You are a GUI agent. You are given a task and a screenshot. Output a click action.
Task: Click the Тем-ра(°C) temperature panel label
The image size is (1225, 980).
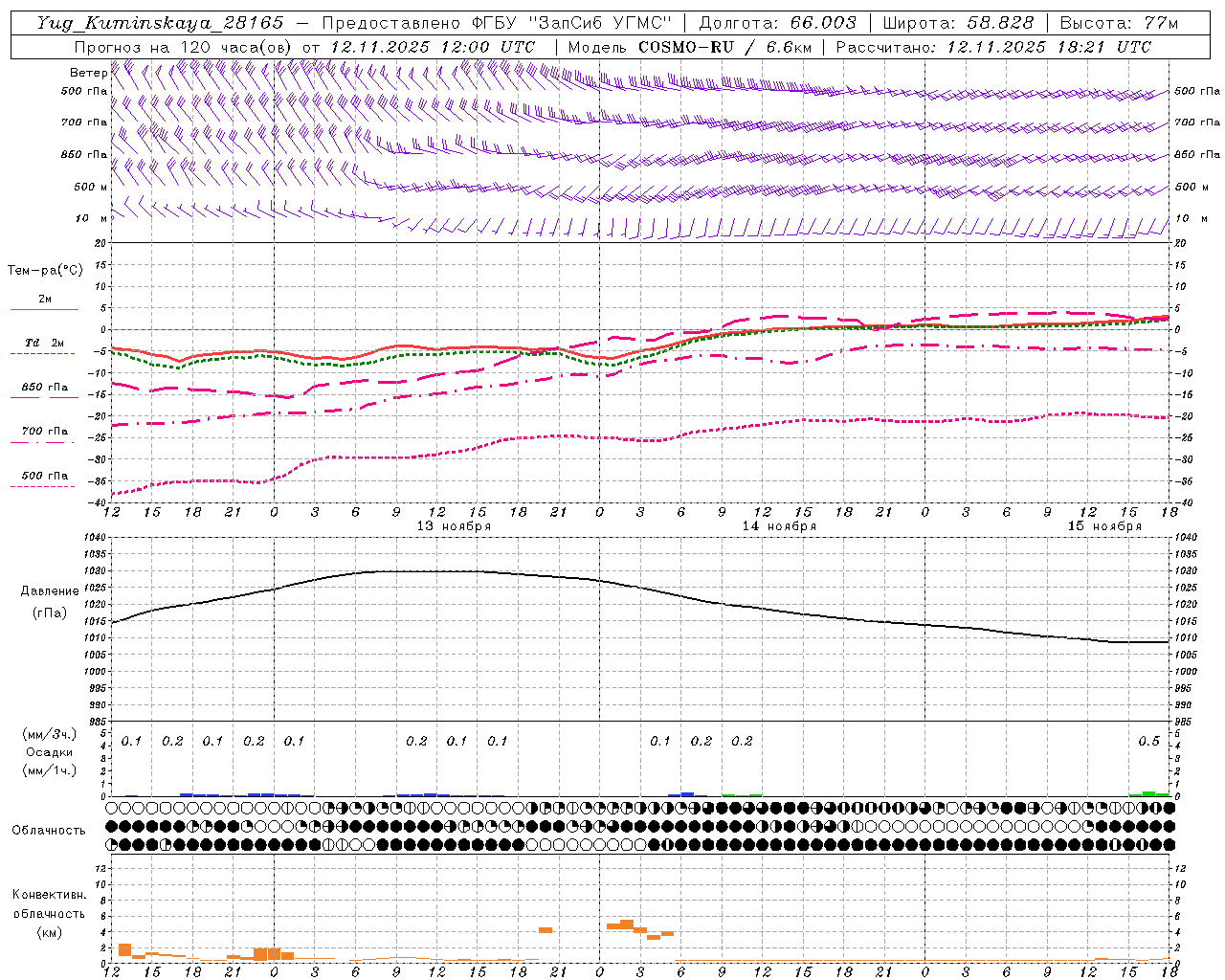click(x=45, y=271)
